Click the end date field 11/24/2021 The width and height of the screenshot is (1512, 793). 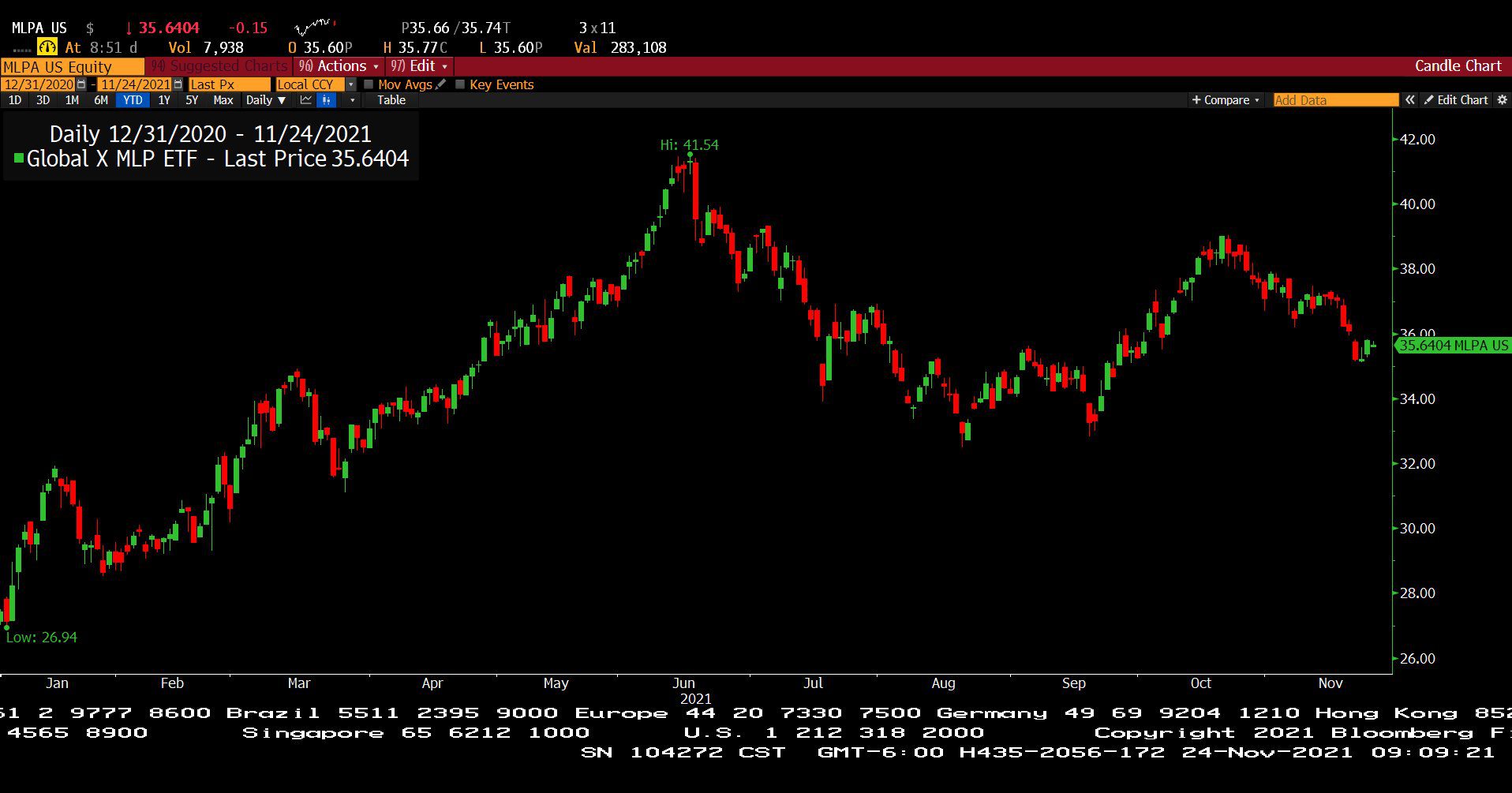135,84
